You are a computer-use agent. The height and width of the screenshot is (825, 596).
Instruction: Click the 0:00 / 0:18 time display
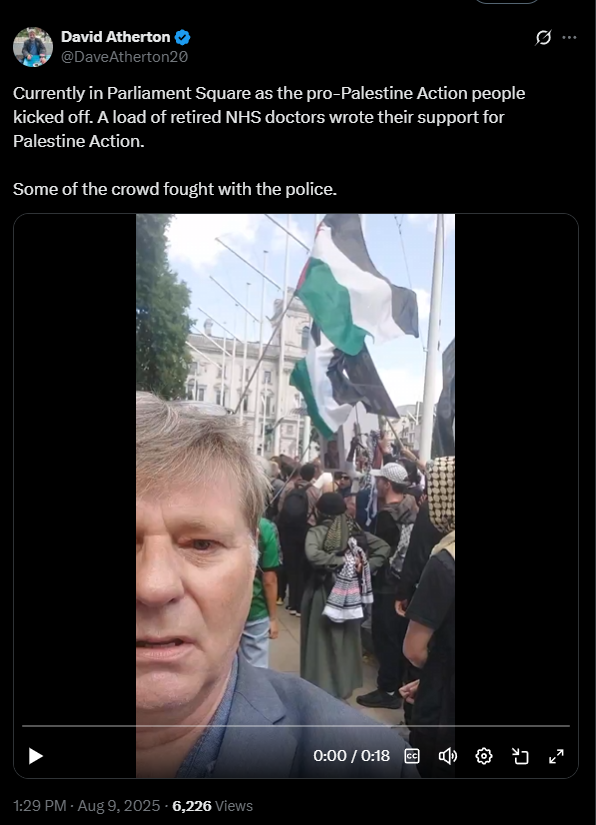click(x=351, y=756)
